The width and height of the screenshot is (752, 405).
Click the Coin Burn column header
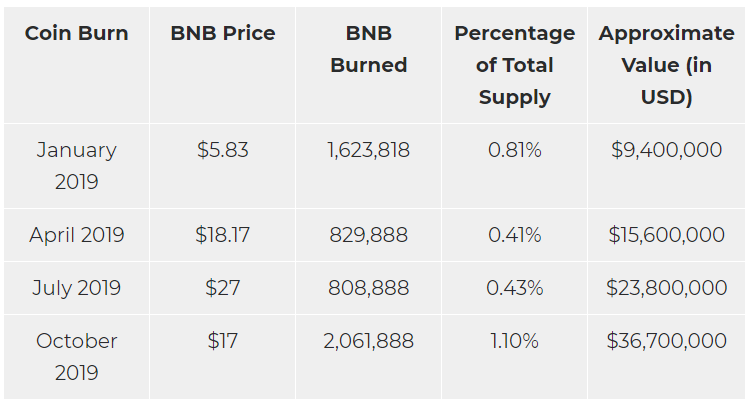[x=77, y=33]
